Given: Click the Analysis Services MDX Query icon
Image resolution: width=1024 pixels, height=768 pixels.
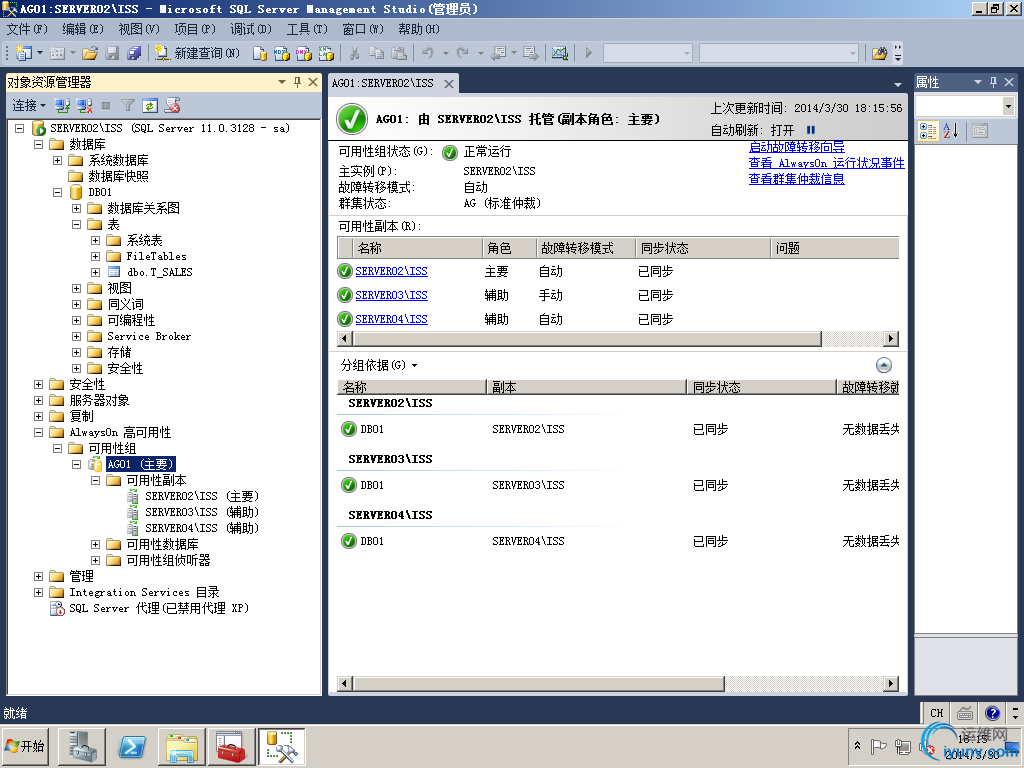Looking at the screenshot, I should (281, 53).
